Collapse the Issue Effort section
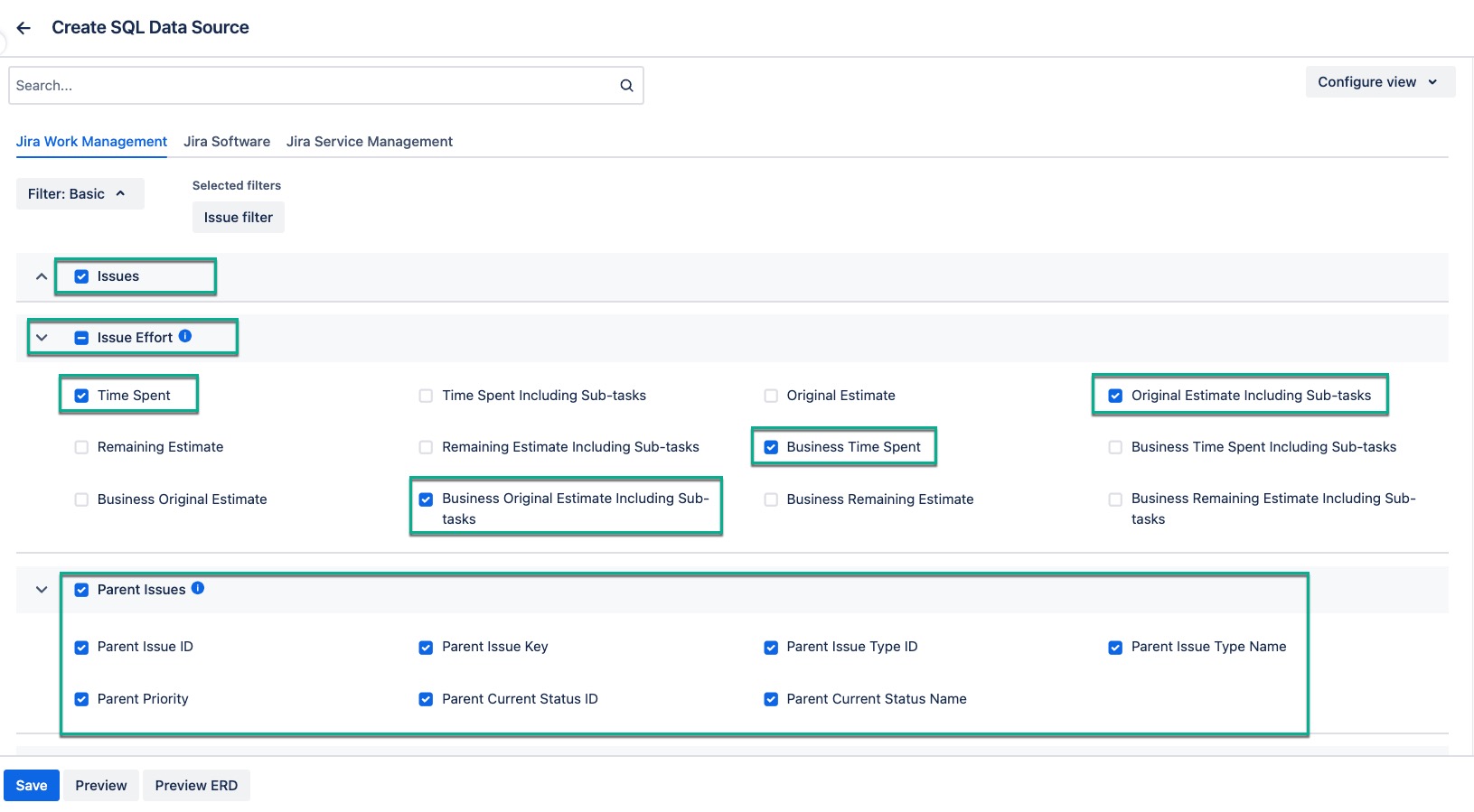This screenshot has width=1474, height=812. (x=42, y=338)
